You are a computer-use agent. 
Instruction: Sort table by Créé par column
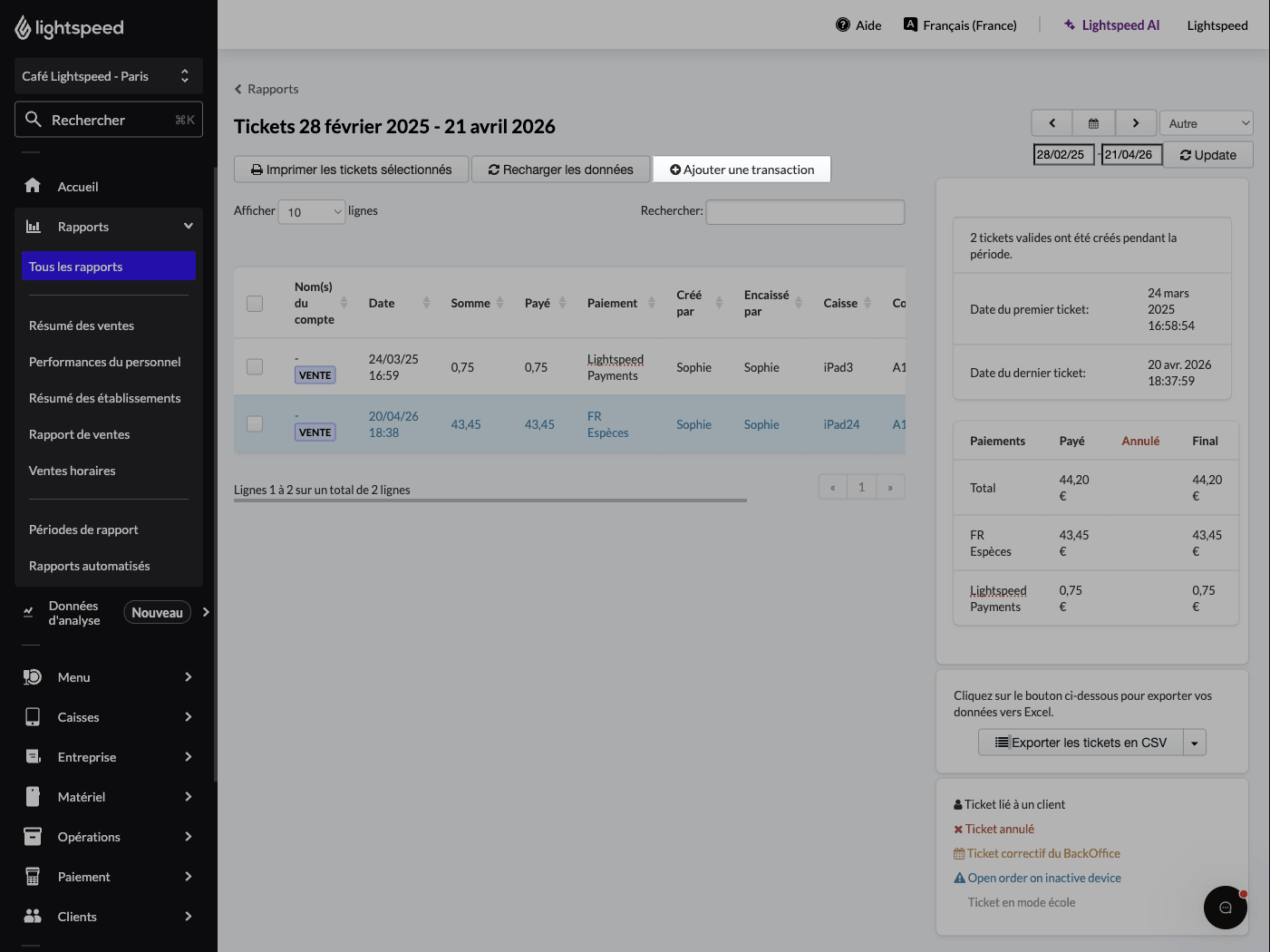pyautogui.click(x=719, y=303)
